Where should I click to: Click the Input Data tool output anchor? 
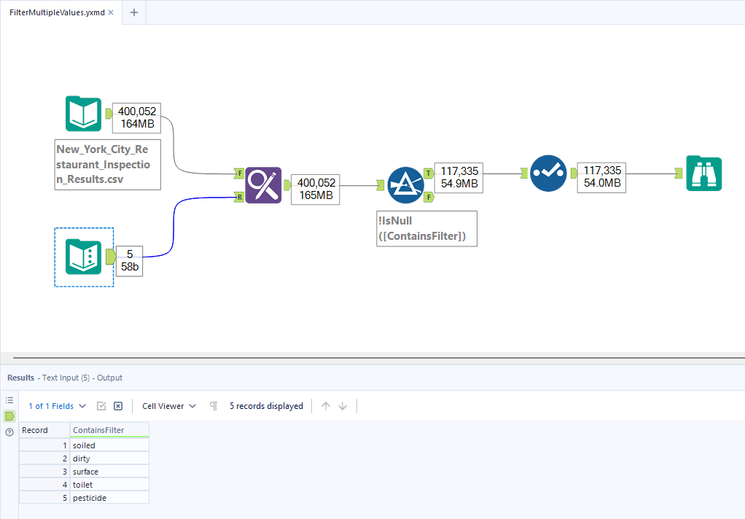coord(109,114)
